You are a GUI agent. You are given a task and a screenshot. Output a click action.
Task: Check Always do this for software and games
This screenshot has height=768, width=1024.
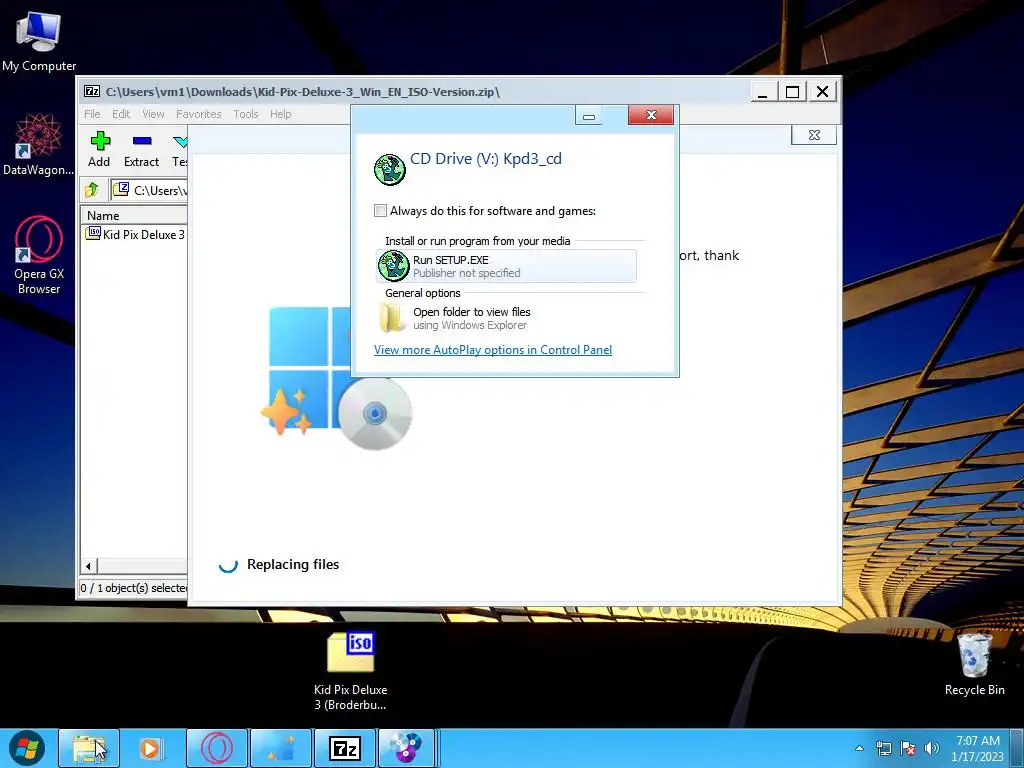(380, 210)
